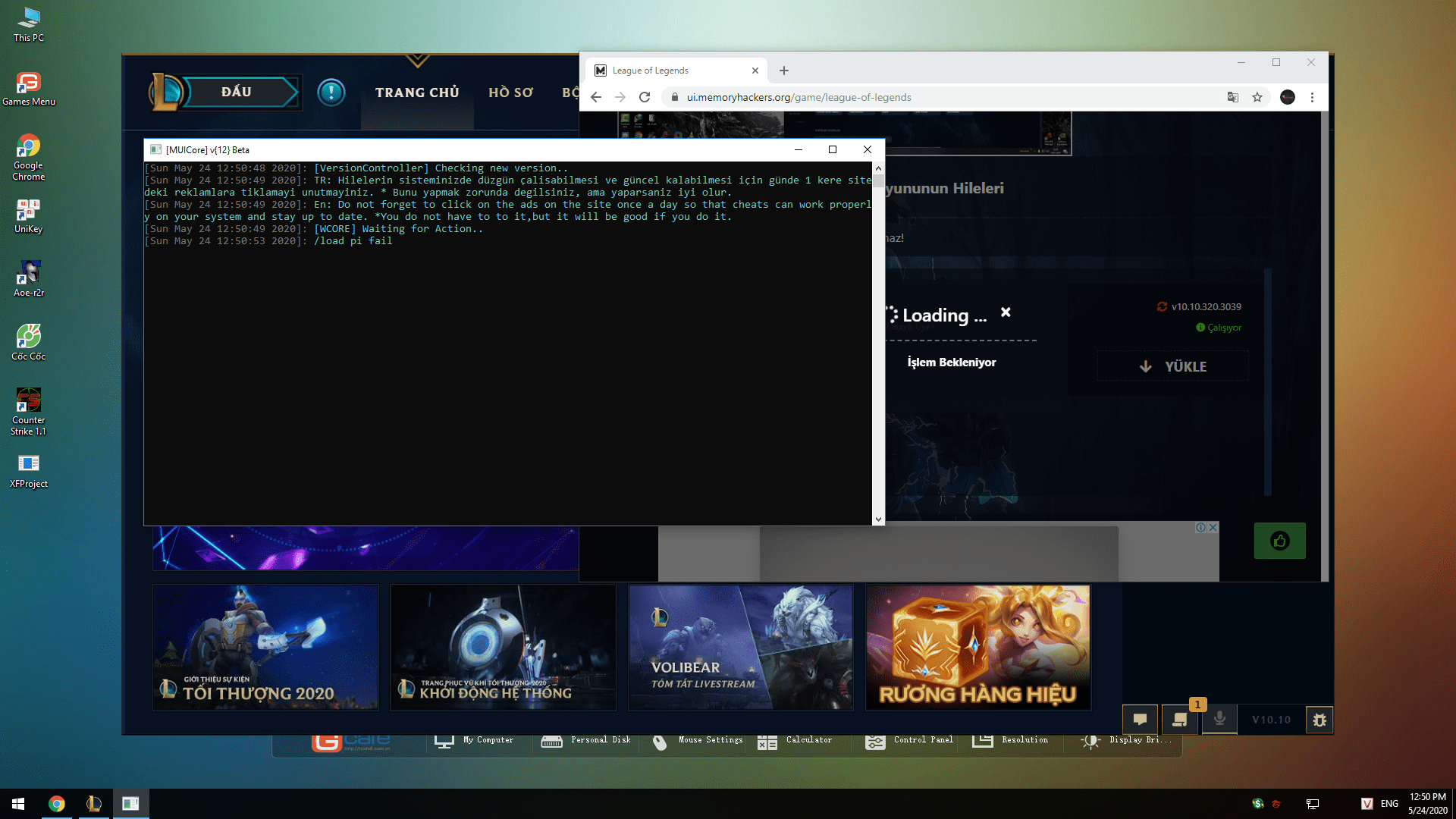
Task: Click the V10.10 version label in League client
Action: (1271, 720)
